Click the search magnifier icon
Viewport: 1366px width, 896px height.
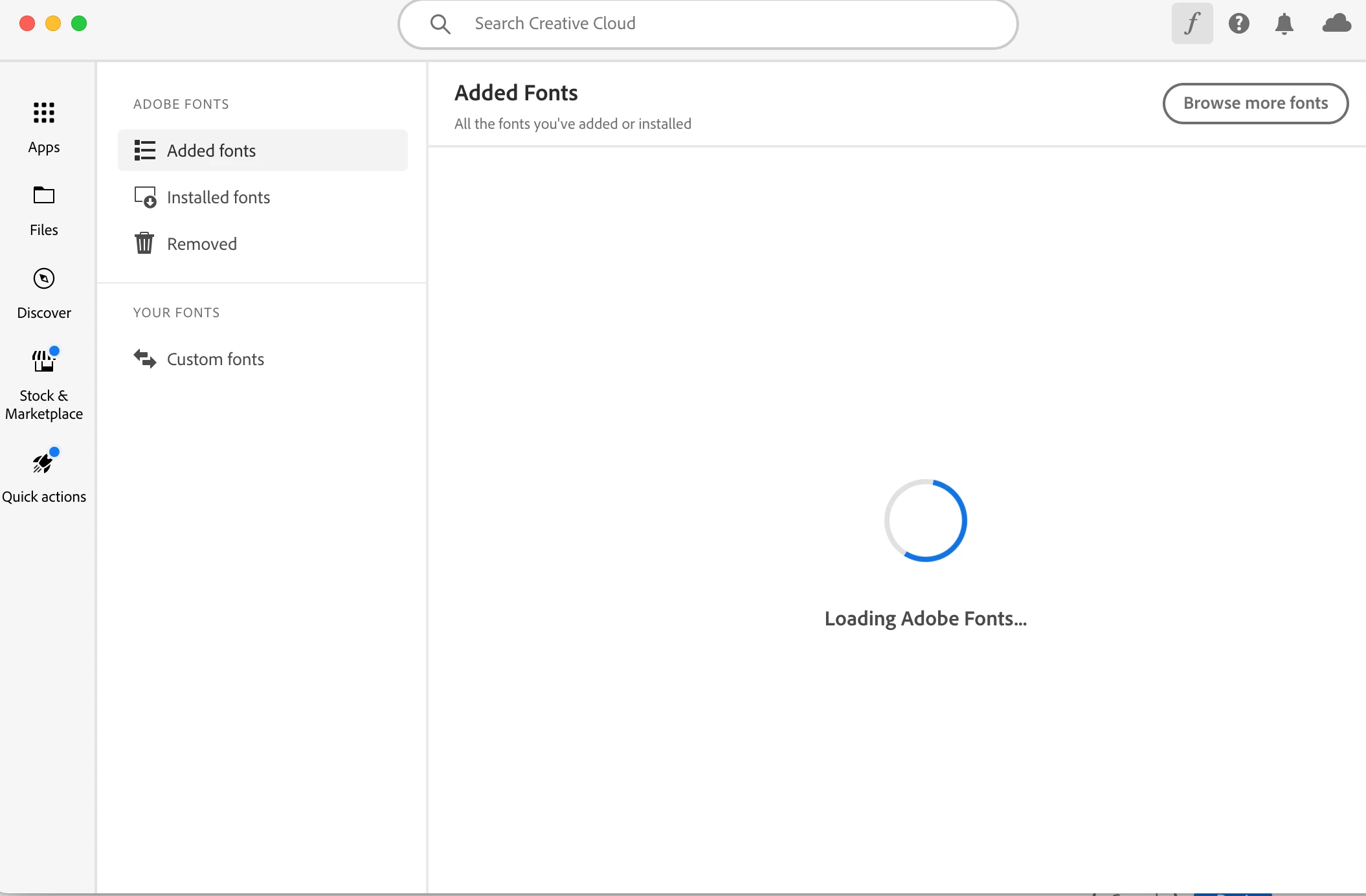coord(440,24)
